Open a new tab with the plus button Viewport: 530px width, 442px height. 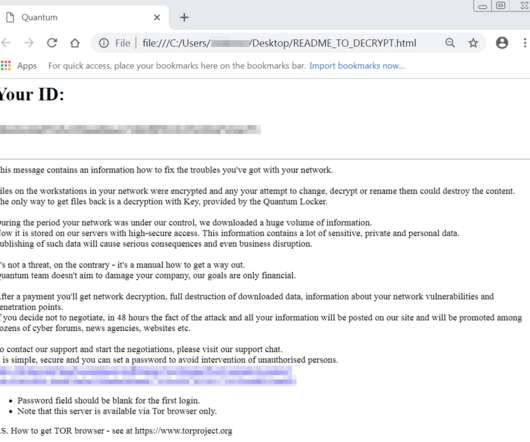pyautogui.click(x=184, y=17)
